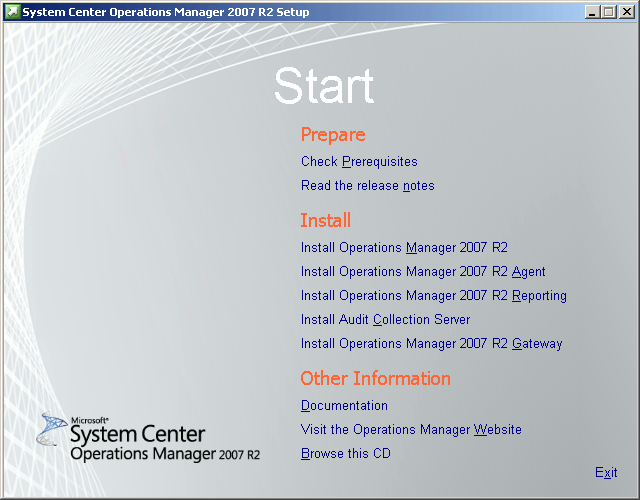Install Audit Collection Server
The image size is (640, 500).
(x=385, y=320)
